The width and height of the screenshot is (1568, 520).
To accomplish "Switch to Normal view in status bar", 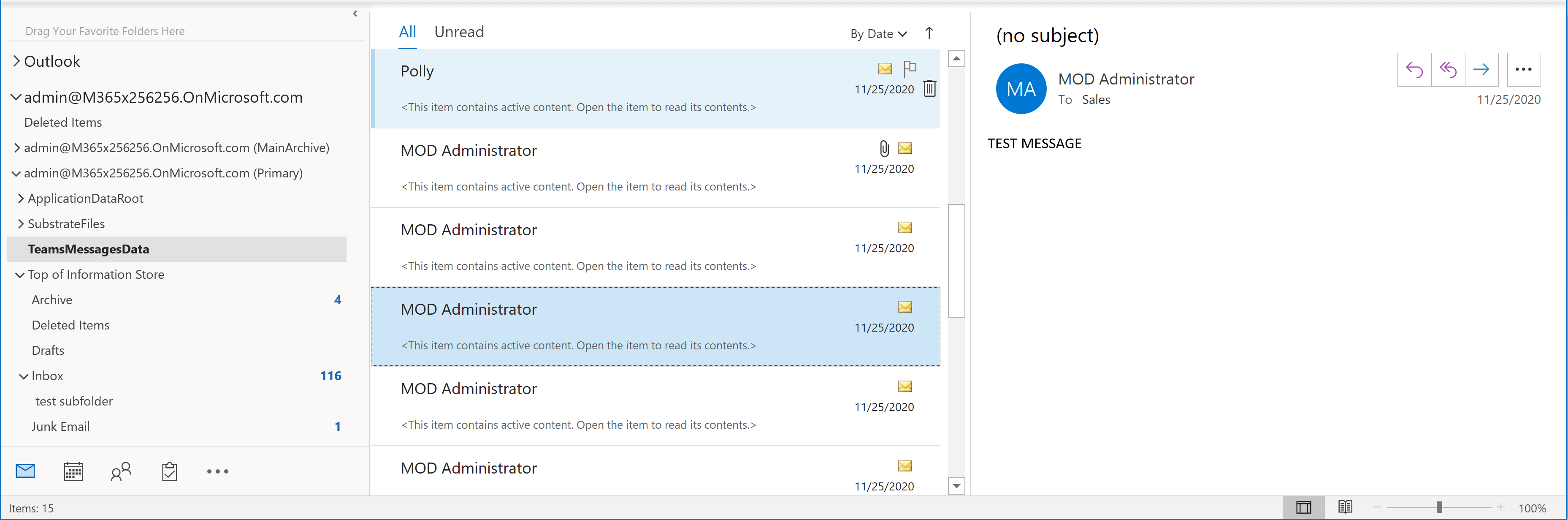I will pyautogui.click(x=1303, y=507).
